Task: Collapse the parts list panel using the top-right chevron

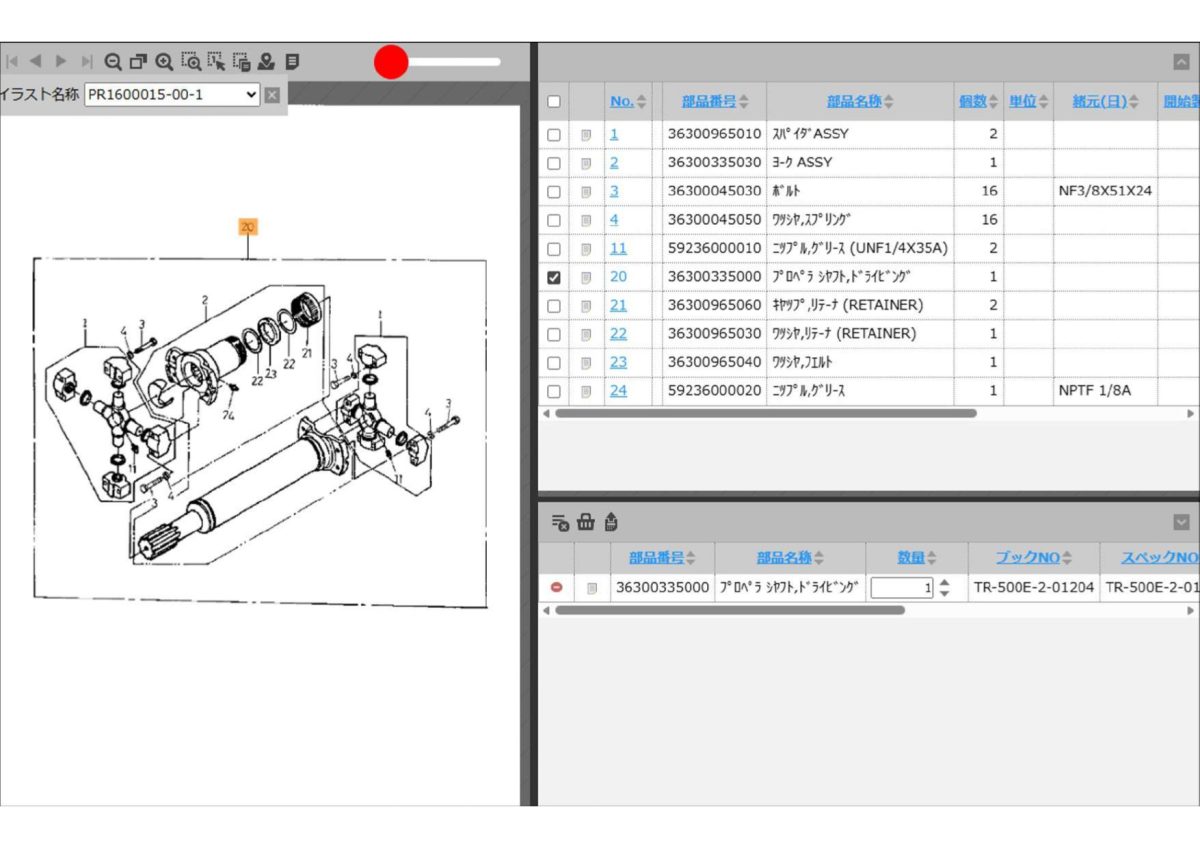Action: pos(1181,62)
